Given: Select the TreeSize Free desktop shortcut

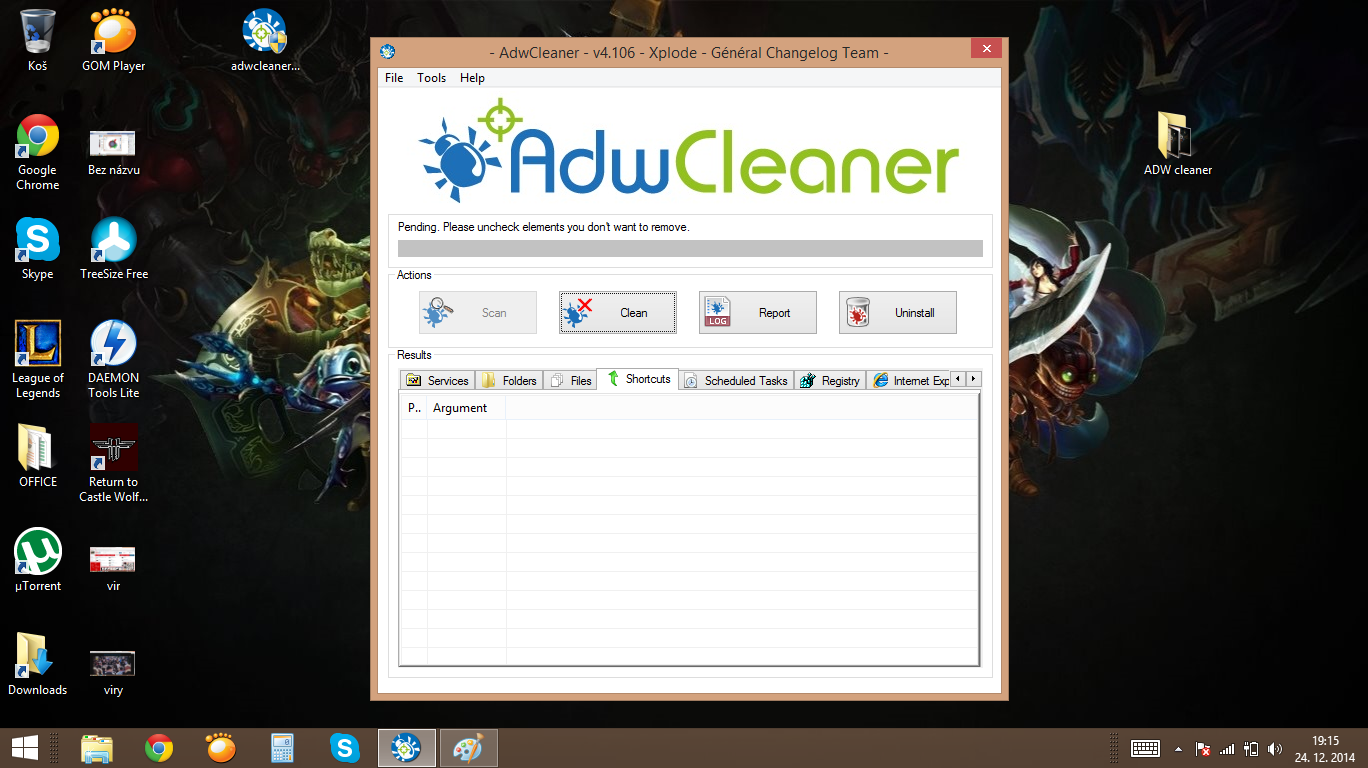Looking at the screenshot, I should [114, 249].
